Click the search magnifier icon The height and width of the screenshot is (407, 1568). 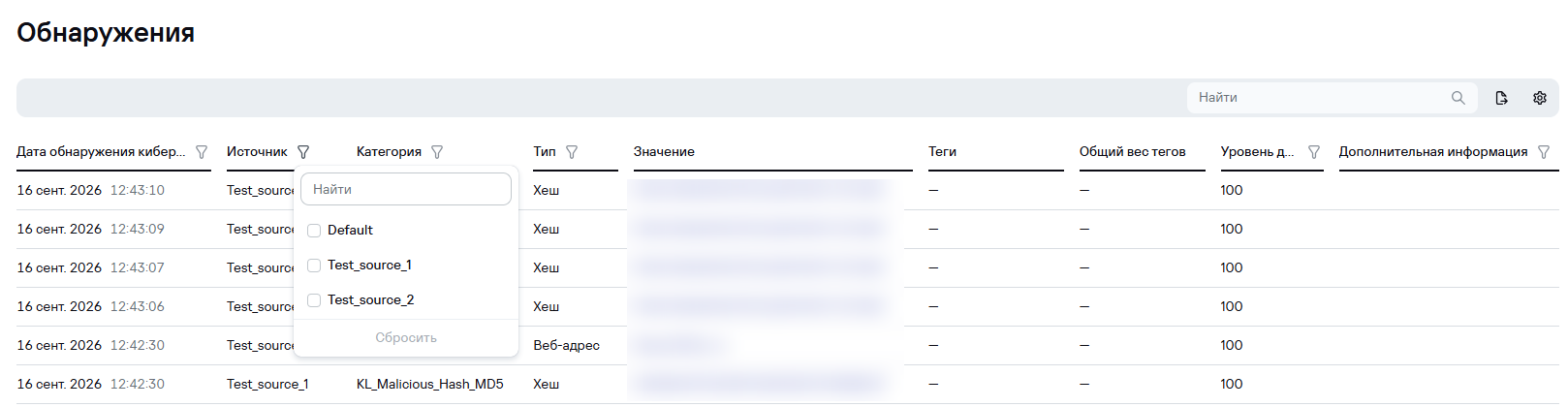click(x=1458, y=98)
